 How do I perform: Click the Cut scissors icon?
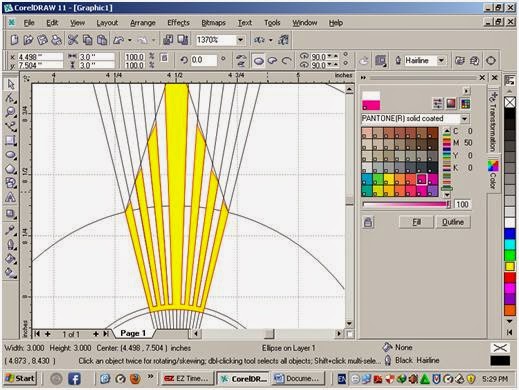tap(73, 40)
